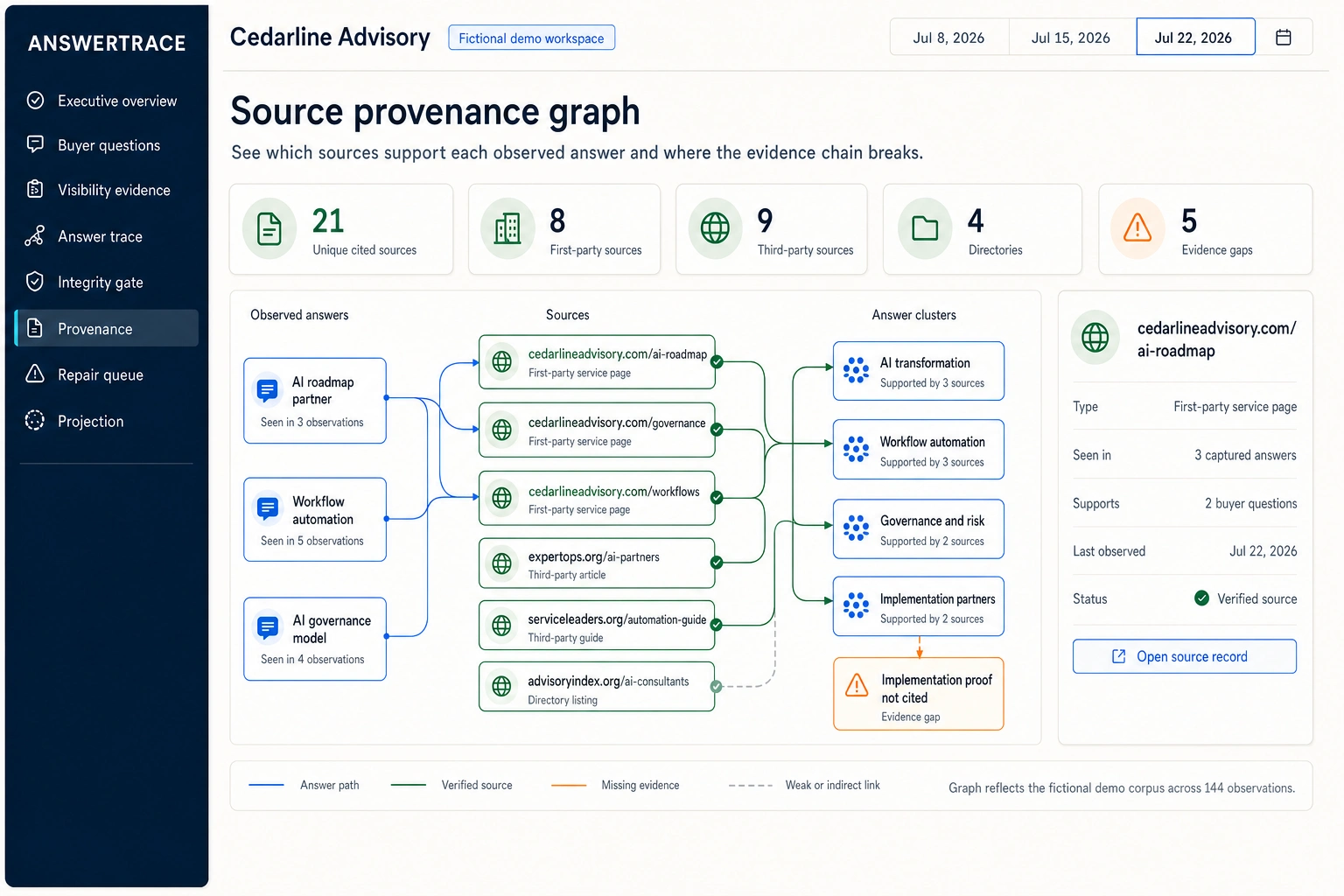Click the Weak or indirect link legend
1344x896 pixels.
(x=805, y=785)
